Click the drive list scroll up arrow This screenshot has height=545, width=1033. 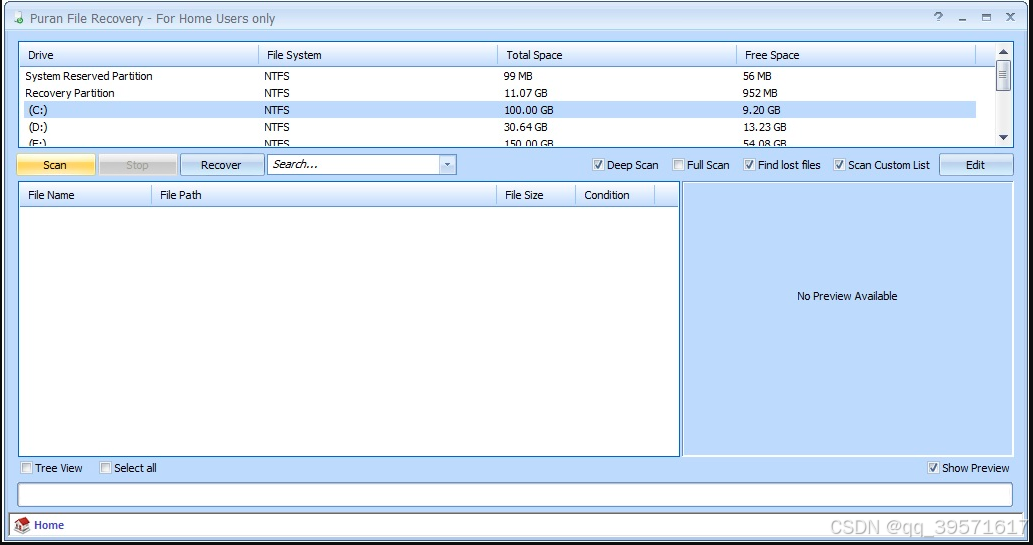click(1003, 52)
